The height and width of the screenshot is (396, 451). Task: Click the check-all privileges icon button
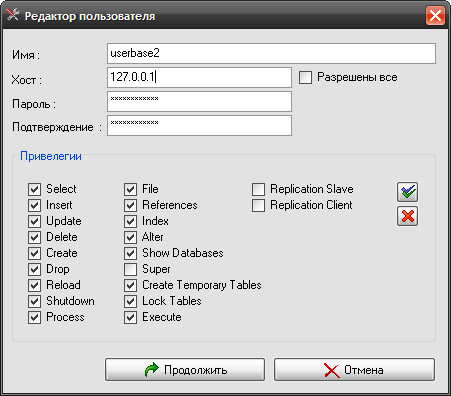[x=407, y=192]
